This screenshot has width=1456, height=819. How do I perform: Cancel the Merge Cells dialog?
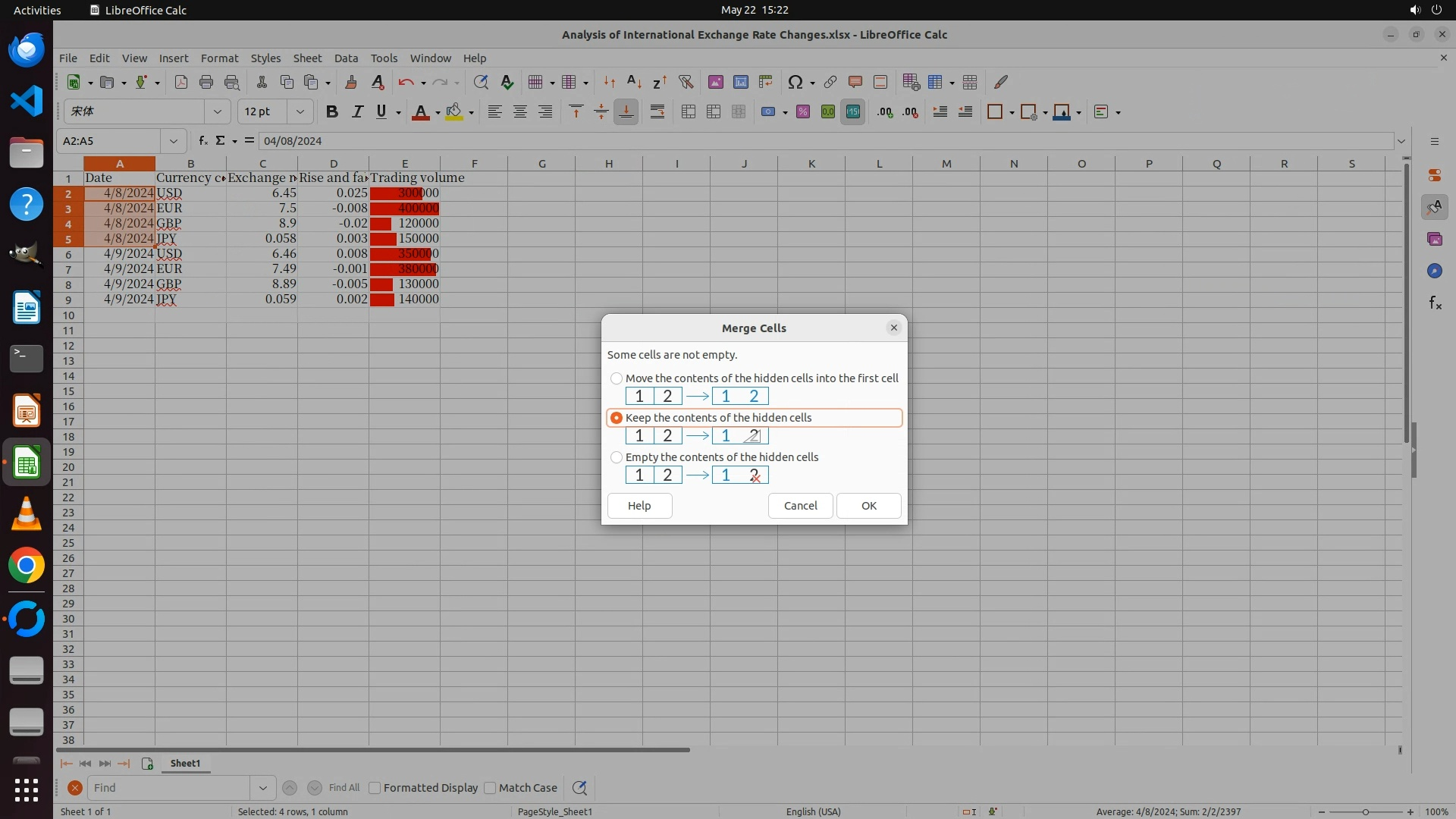pyautogui.click(x=800, y=506)
